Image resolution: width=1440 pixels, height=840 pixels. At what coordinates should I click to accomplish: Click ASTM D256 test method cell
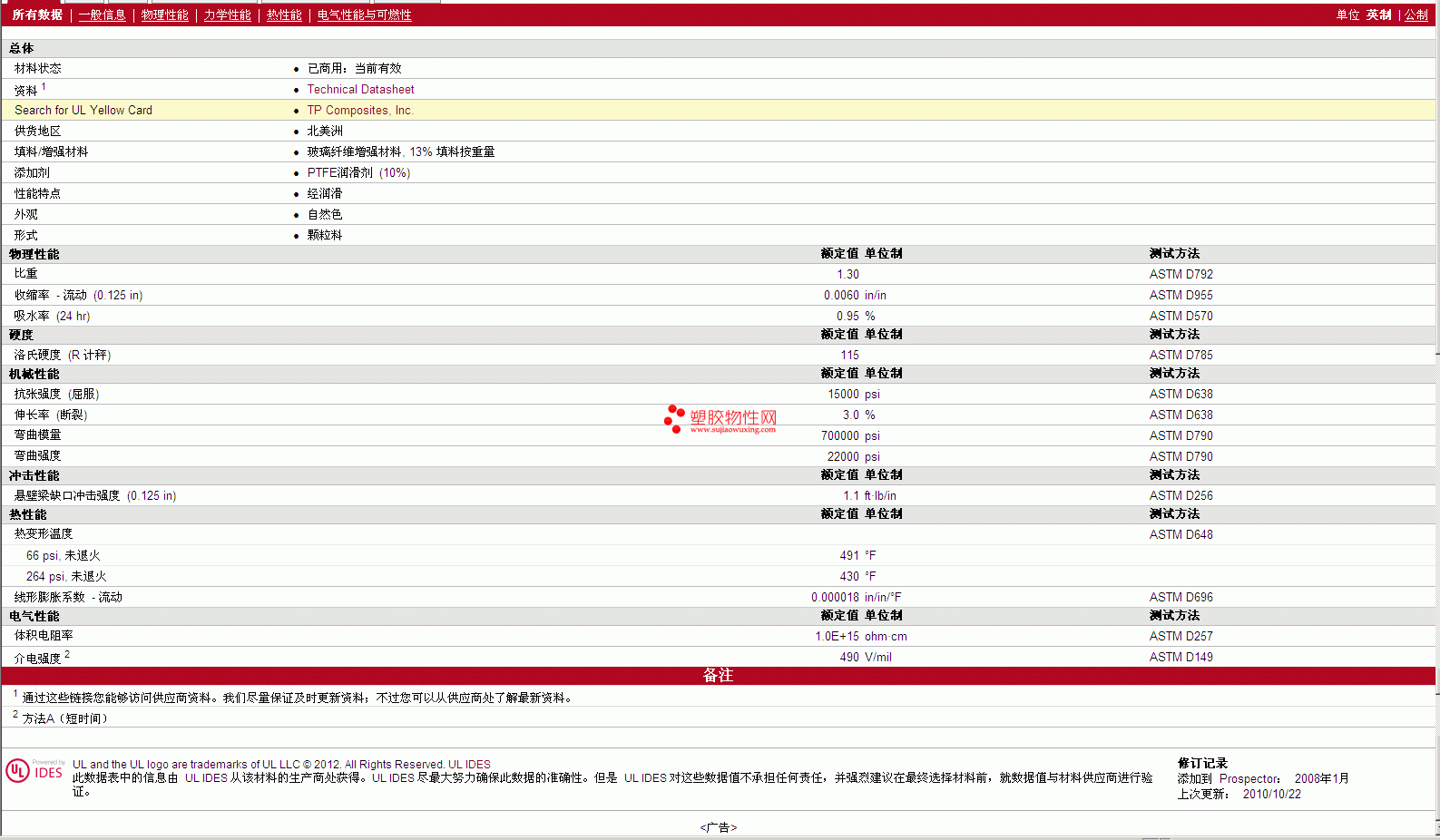[1180, 495]
